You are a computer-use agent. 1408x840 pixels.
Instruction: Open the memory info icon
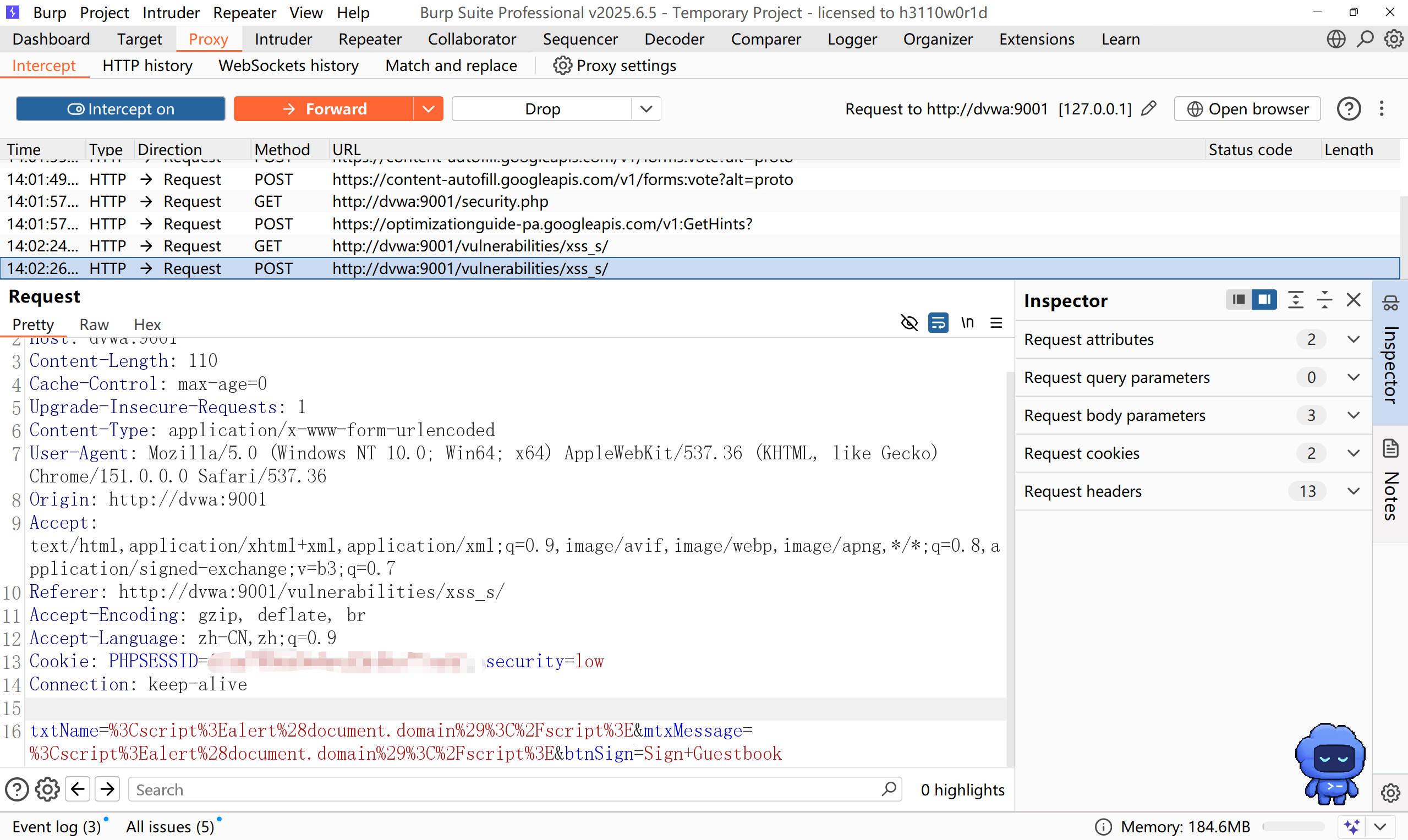1103,827
